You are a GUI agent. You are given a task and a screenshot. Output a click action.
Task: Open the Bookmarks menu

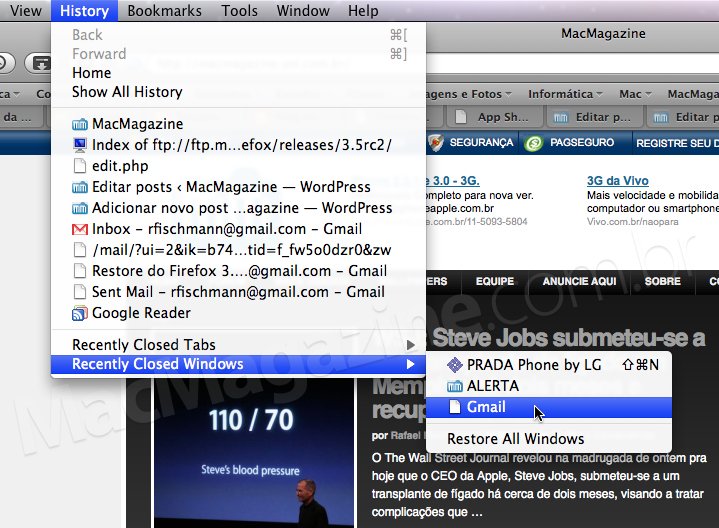[x=164, y=10]
